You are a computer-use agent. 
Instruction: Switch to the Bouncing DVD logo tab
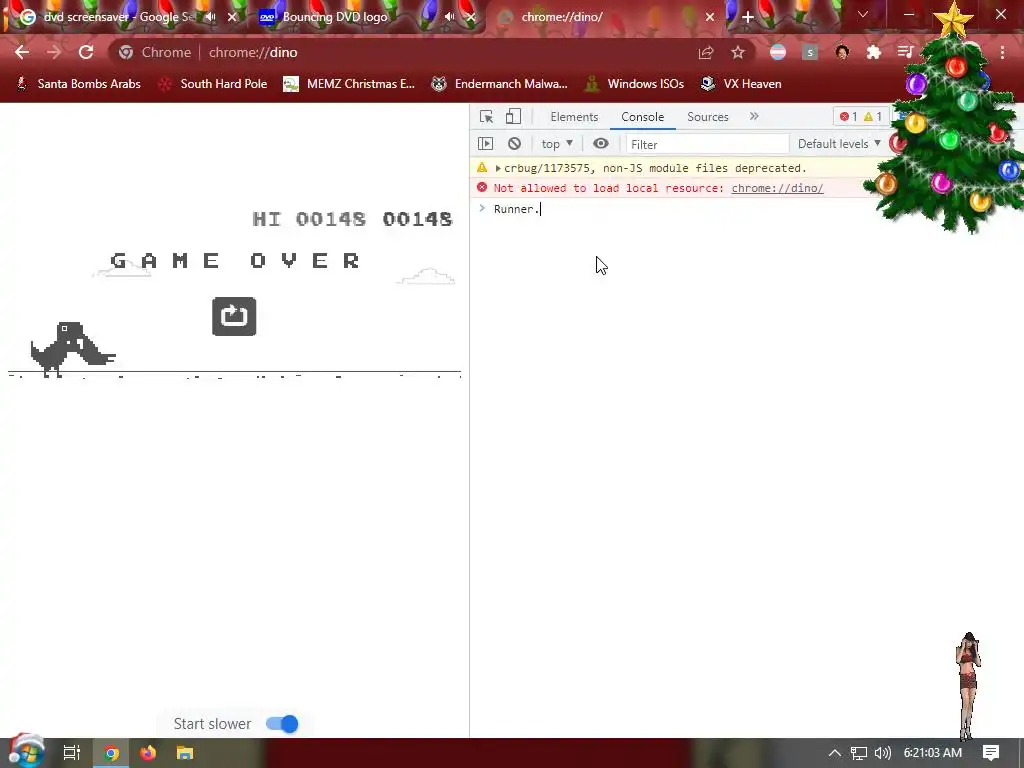[x=334, y=17]
